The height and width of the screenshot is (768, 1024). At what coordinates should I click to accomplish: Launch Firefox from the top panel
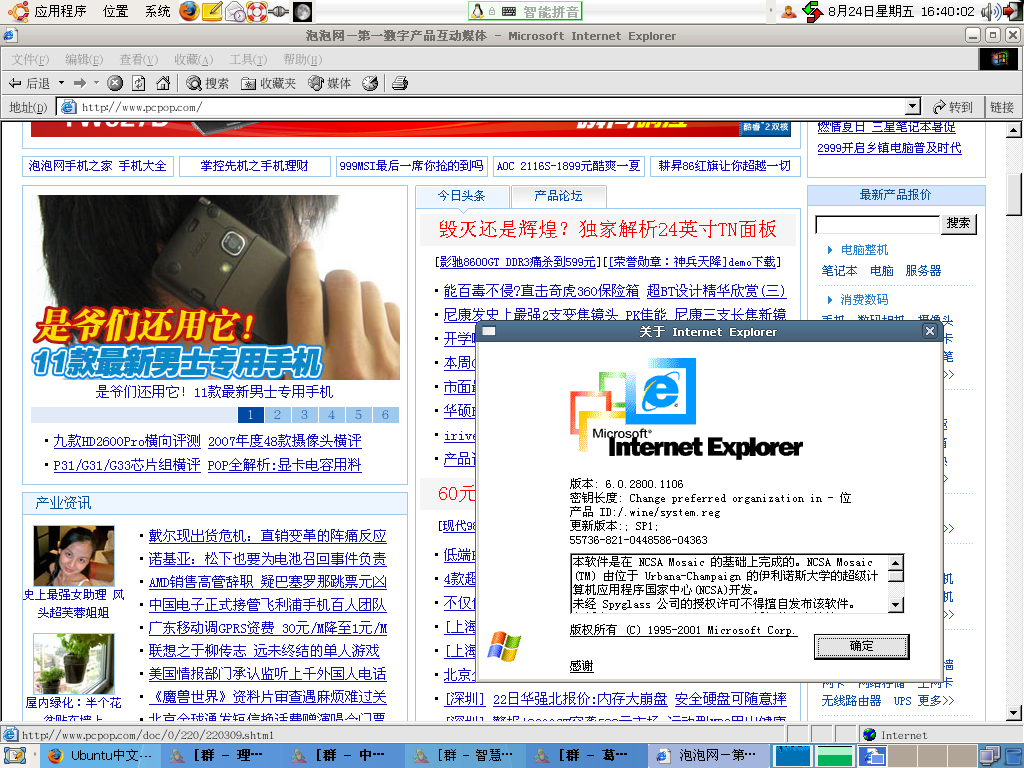point(189,11)
